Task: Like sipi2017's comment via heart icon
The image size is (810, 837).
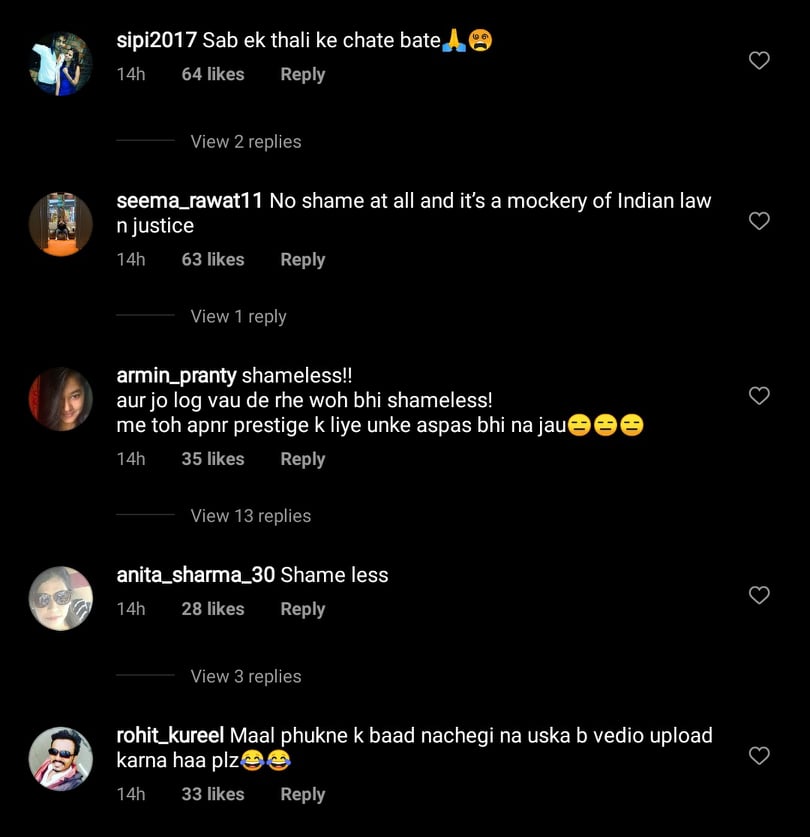Action: (x=759, y=60)
